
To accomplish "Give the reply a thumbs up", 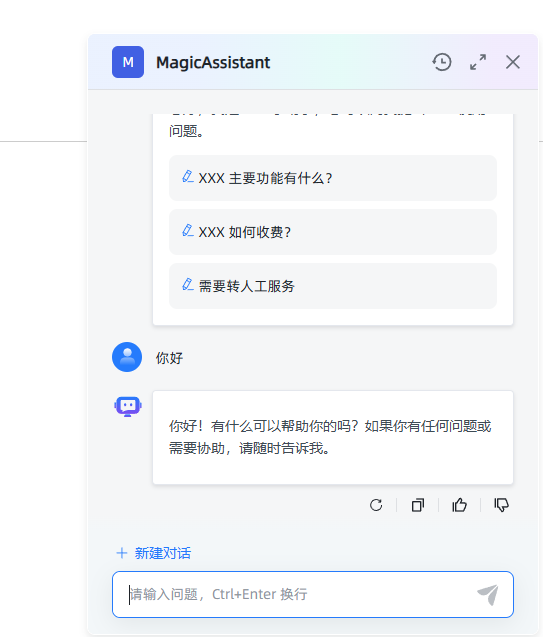I will click(x=460, y=505).
